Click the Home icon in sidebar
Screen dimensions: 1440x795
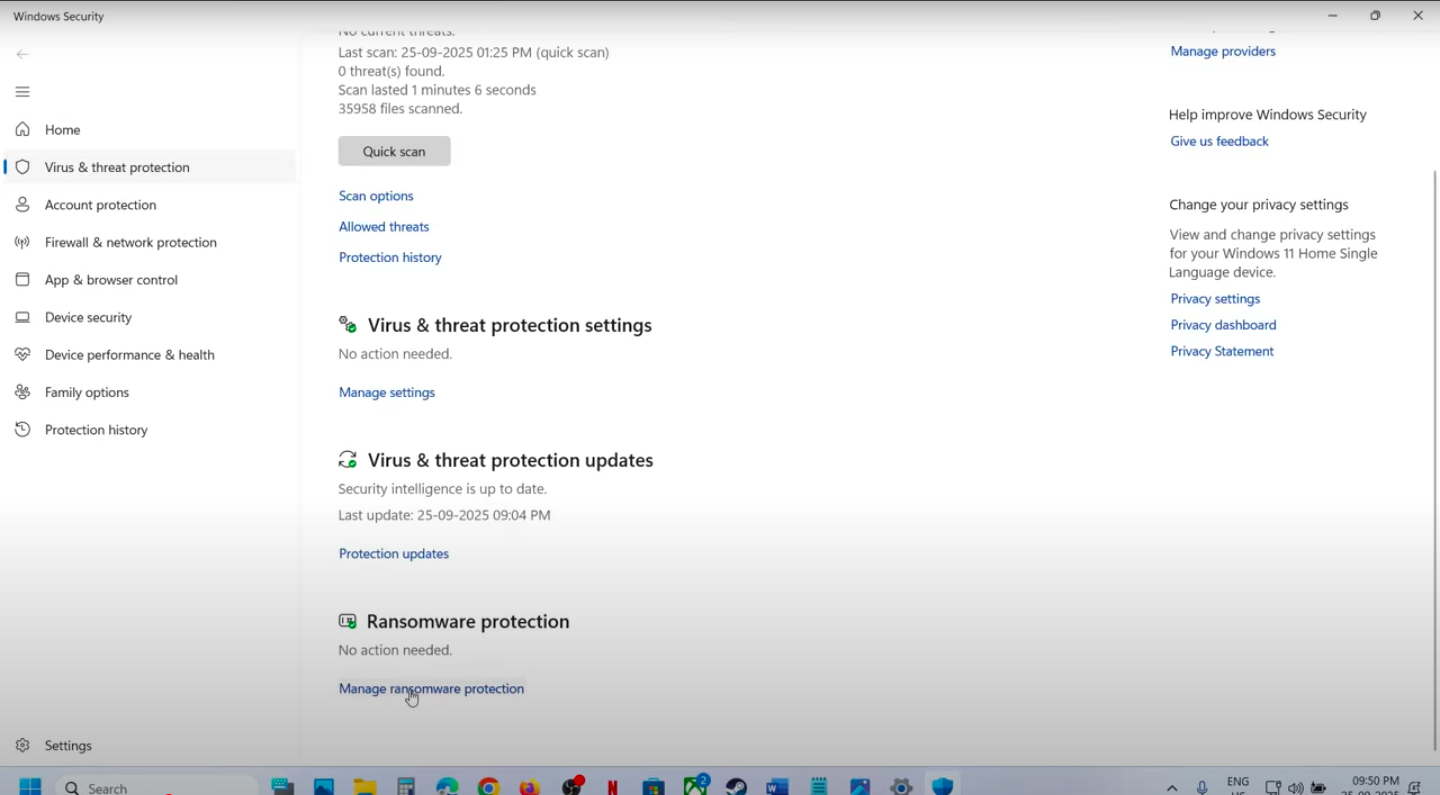point(22,130)
